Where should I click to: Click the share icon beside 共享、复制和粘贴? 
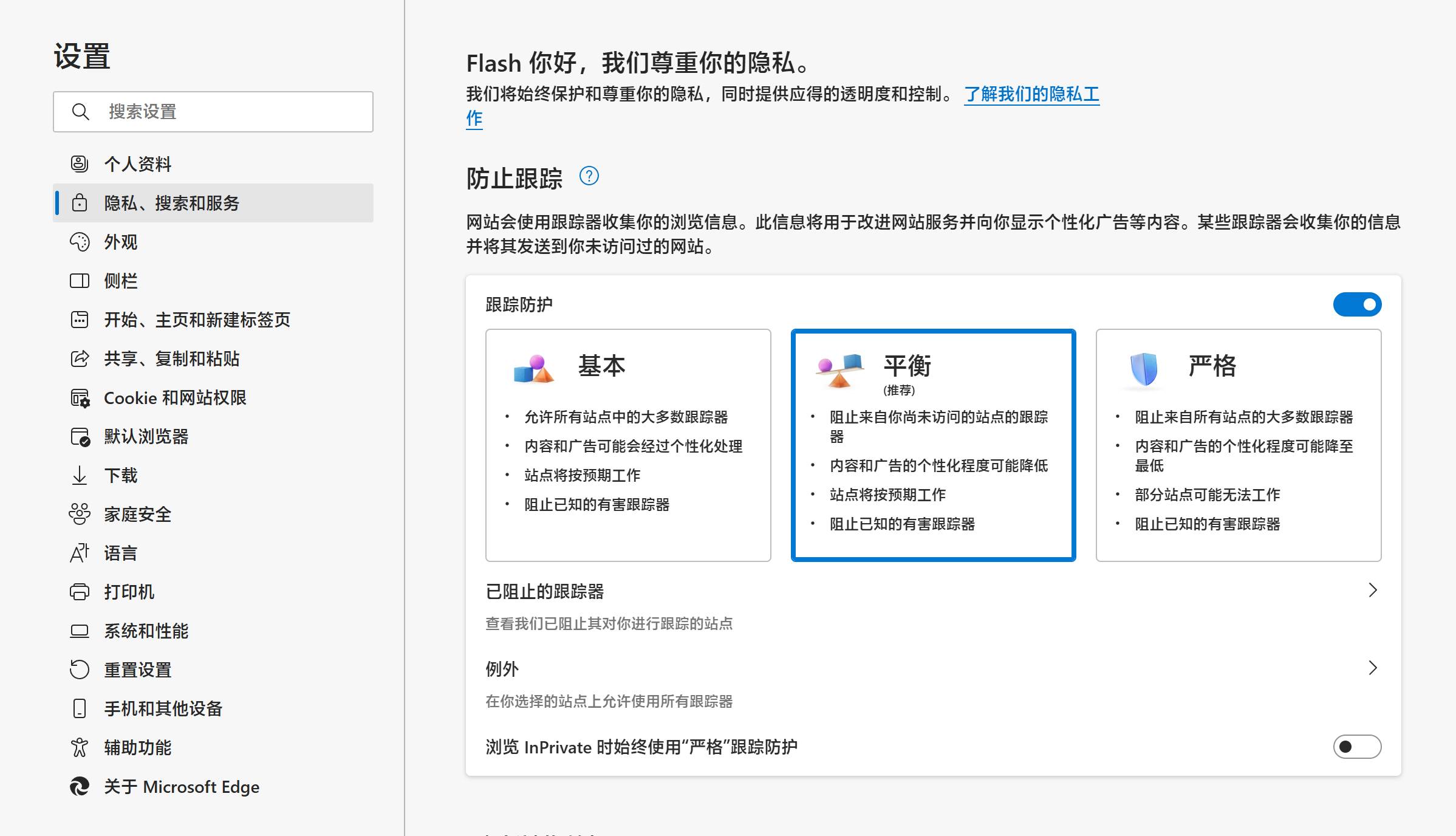tap(80, 358)
